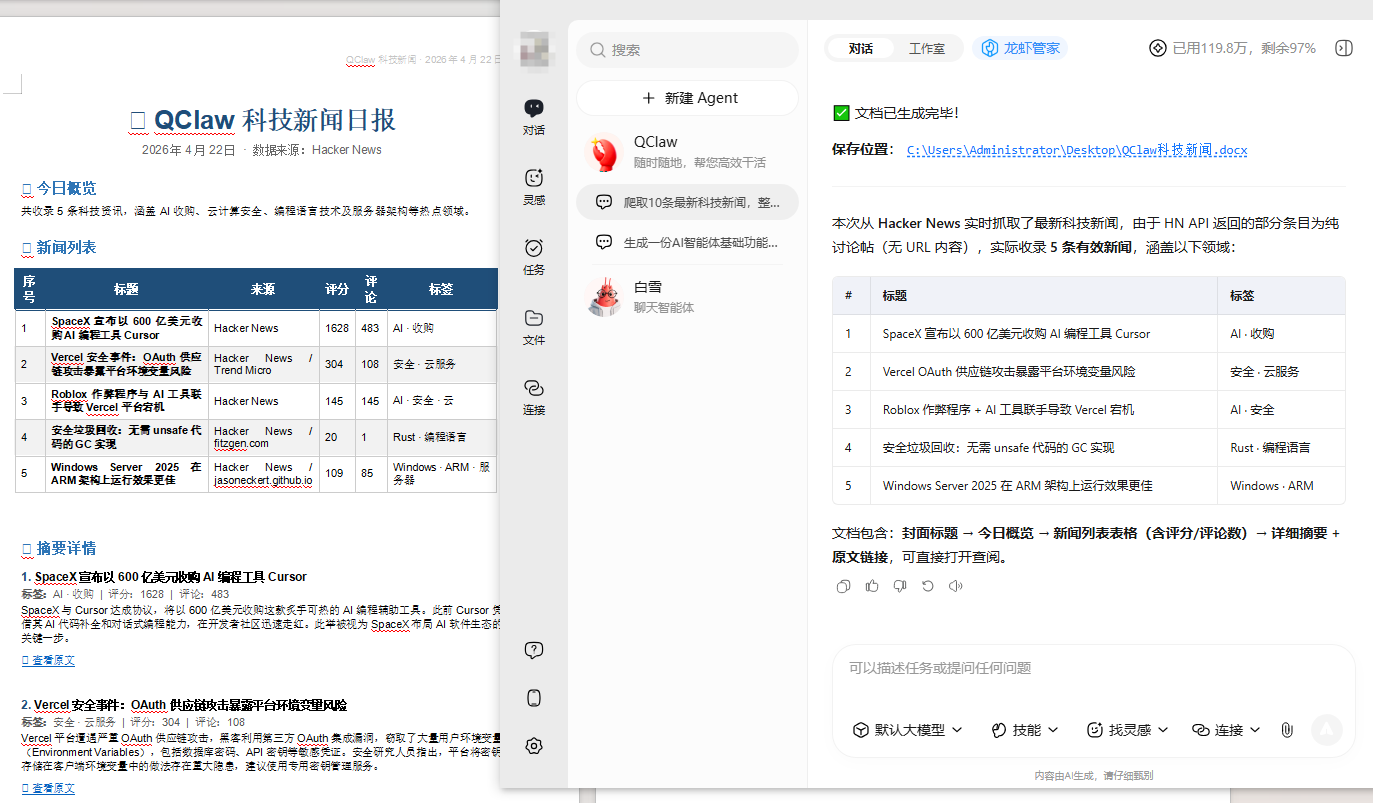Click the QClaw agent red avatar
This screenshot has height=803, width=1373.
click(x=603, y=152)
